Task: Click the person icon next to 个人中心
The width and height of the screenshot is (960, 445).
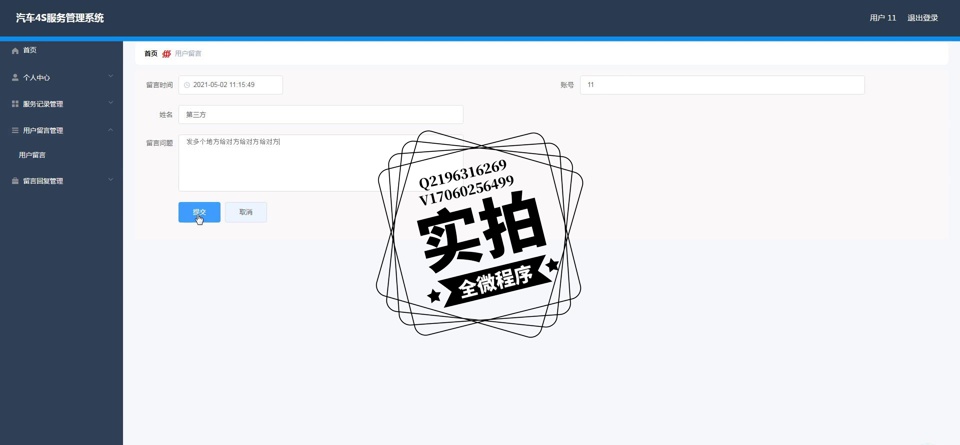Action: pyautogui.click(x=15, y=77)
